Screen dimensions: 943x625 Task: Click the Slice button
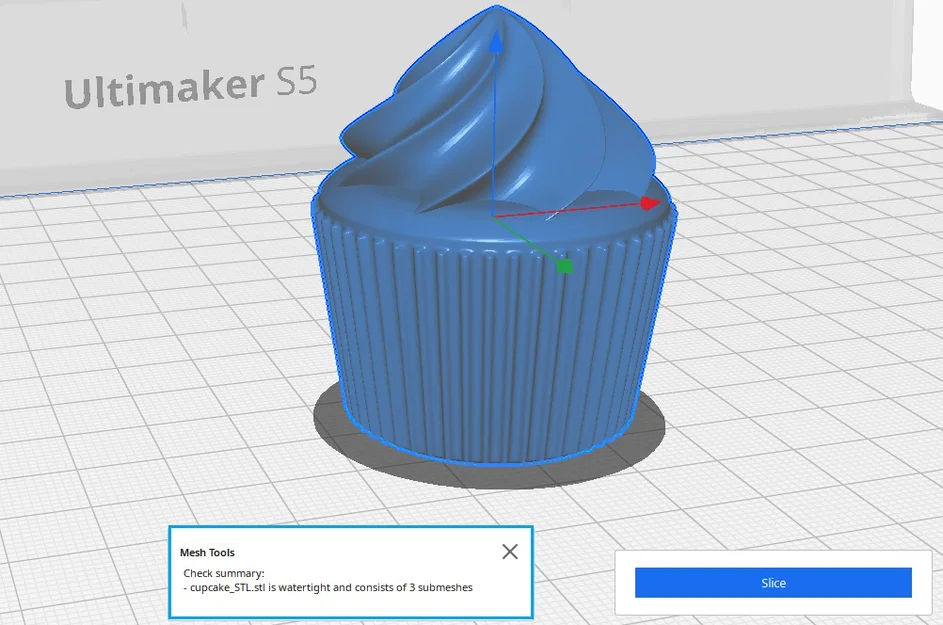773,583
